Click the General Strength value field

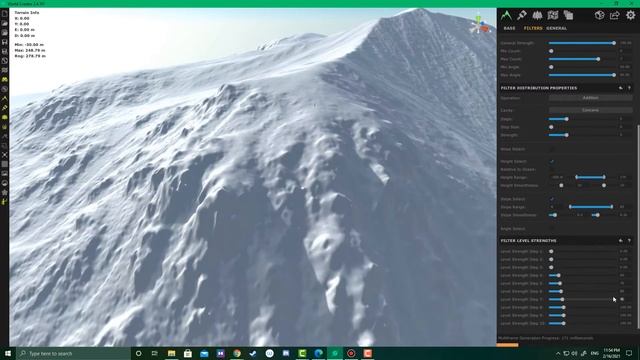click(x=626, y=43)
